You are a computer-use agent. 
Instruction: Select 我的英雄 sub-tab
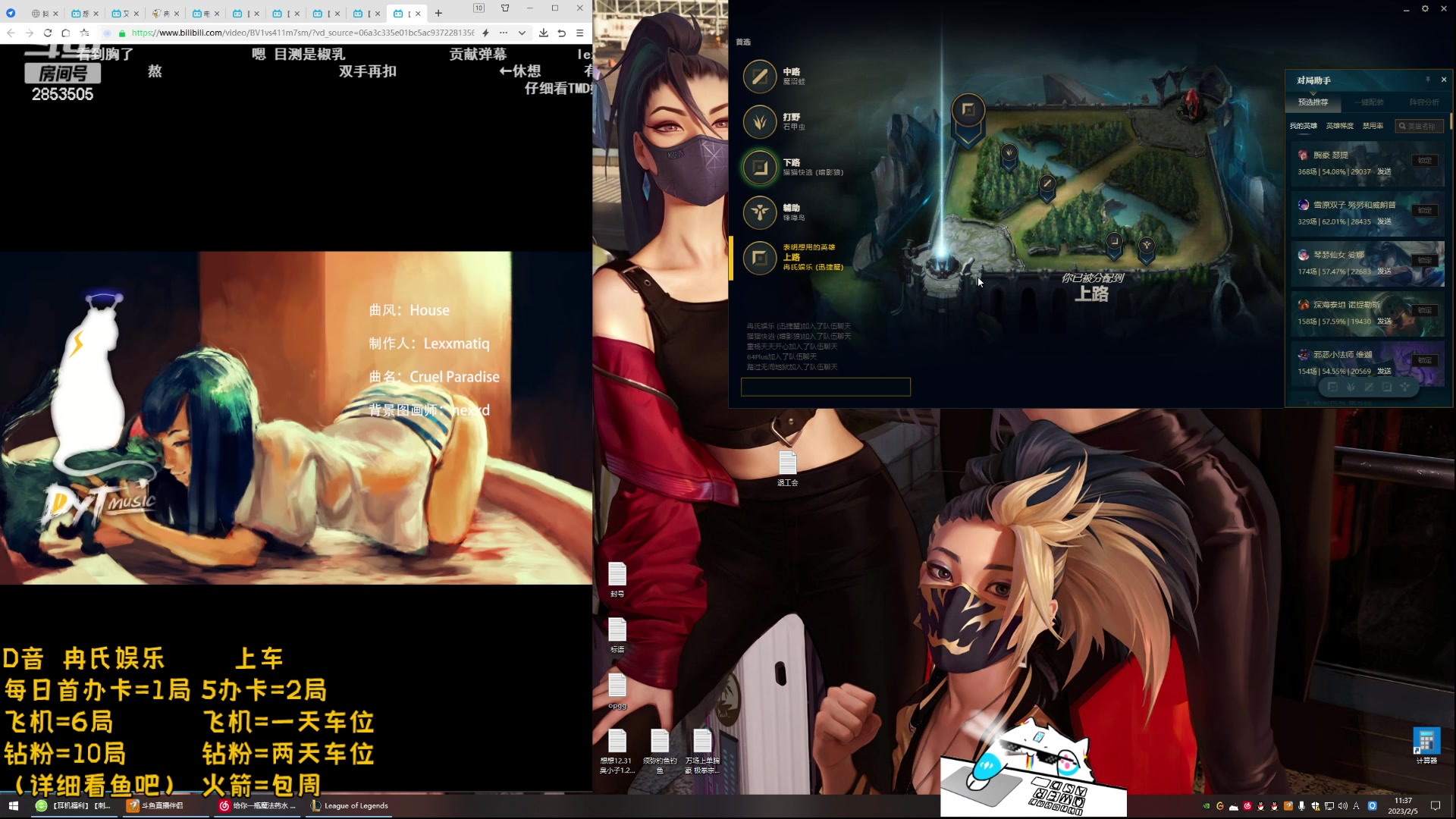(x=1304, y=126)
